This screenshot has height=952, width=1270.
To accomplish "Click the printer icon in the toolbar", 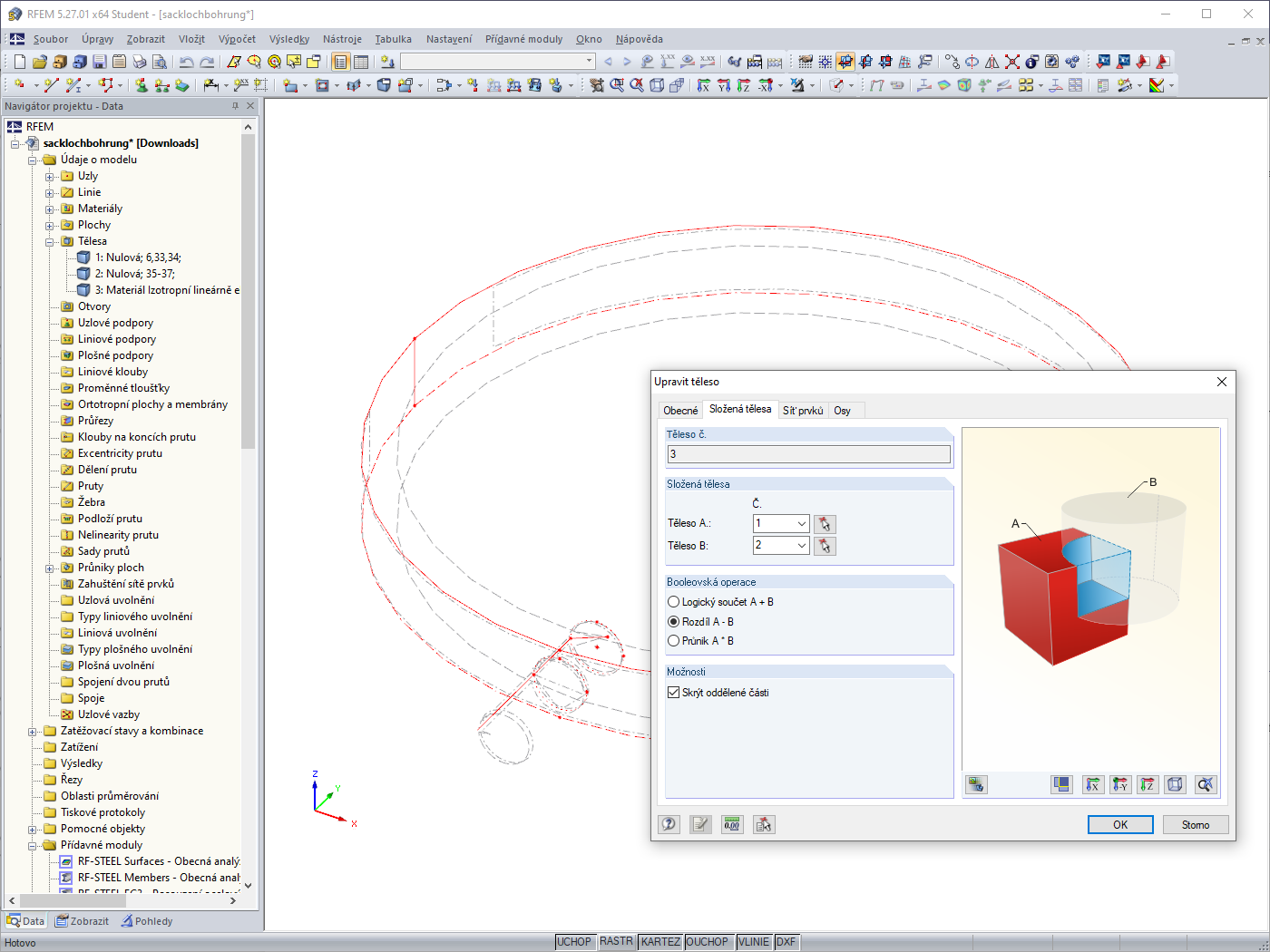I will (139, 62).
